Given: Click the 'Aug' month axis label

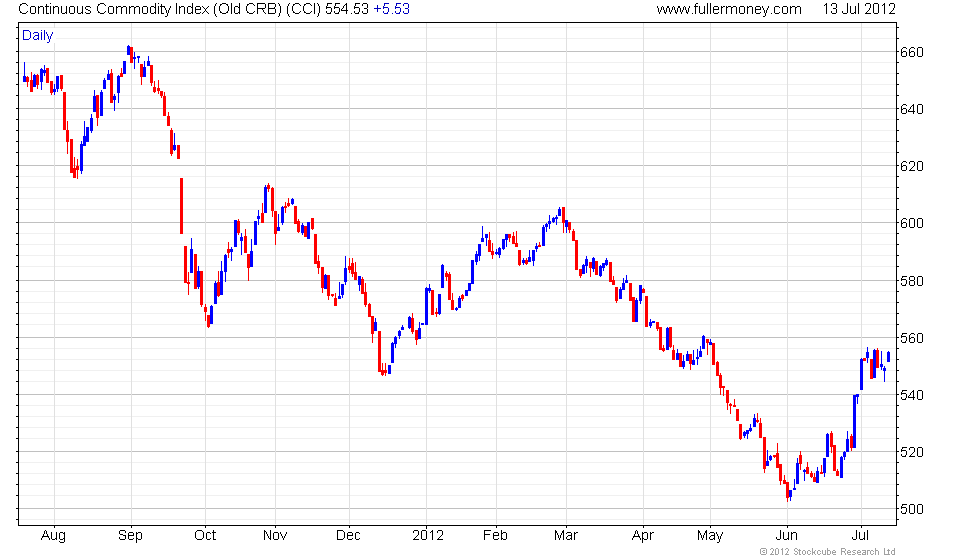Looking at the screenshot, I should pyautogui.click(x=53, y=536).
